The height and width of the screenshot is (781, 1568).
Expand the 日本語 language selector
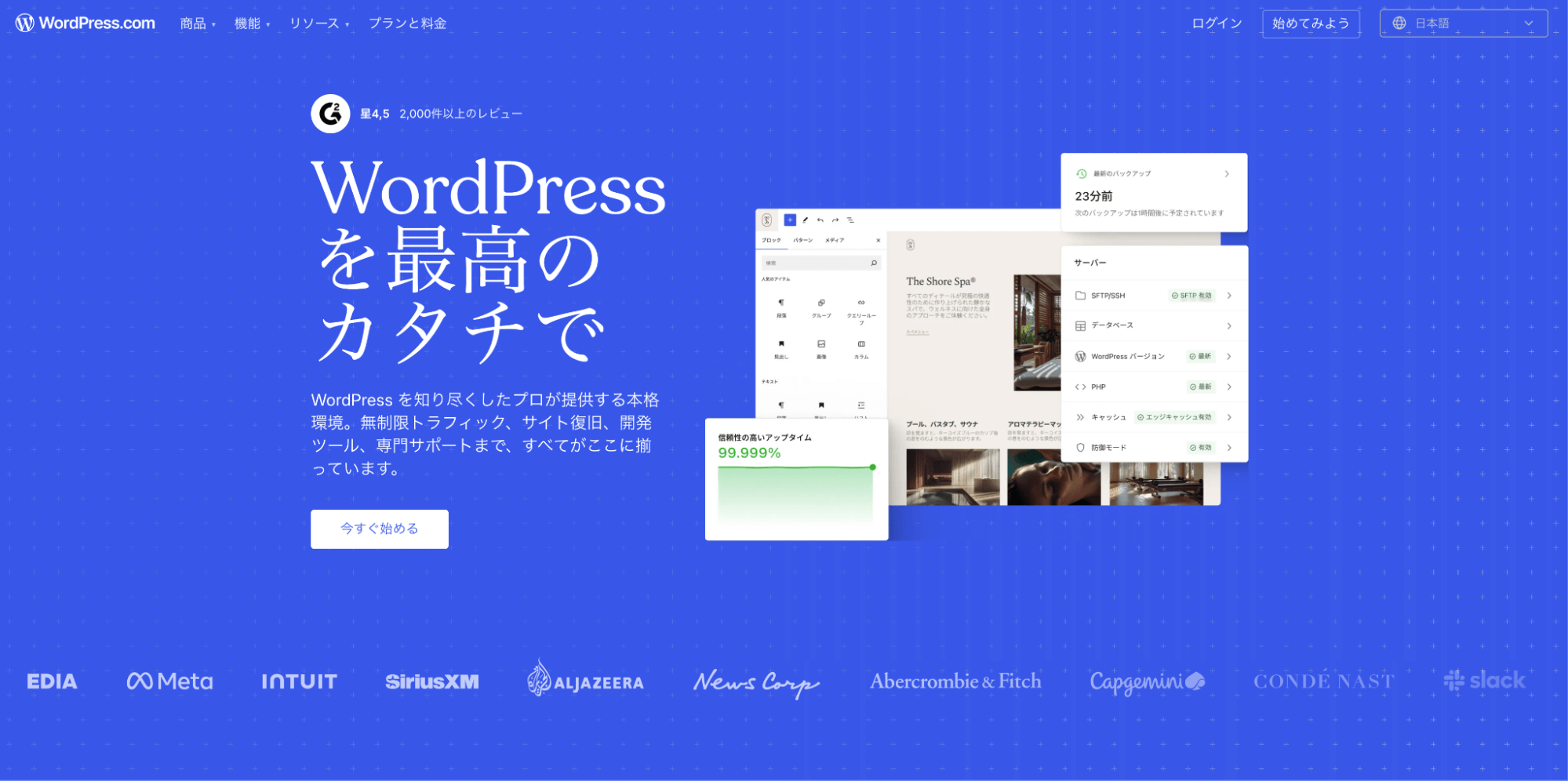coord(1464,23)
